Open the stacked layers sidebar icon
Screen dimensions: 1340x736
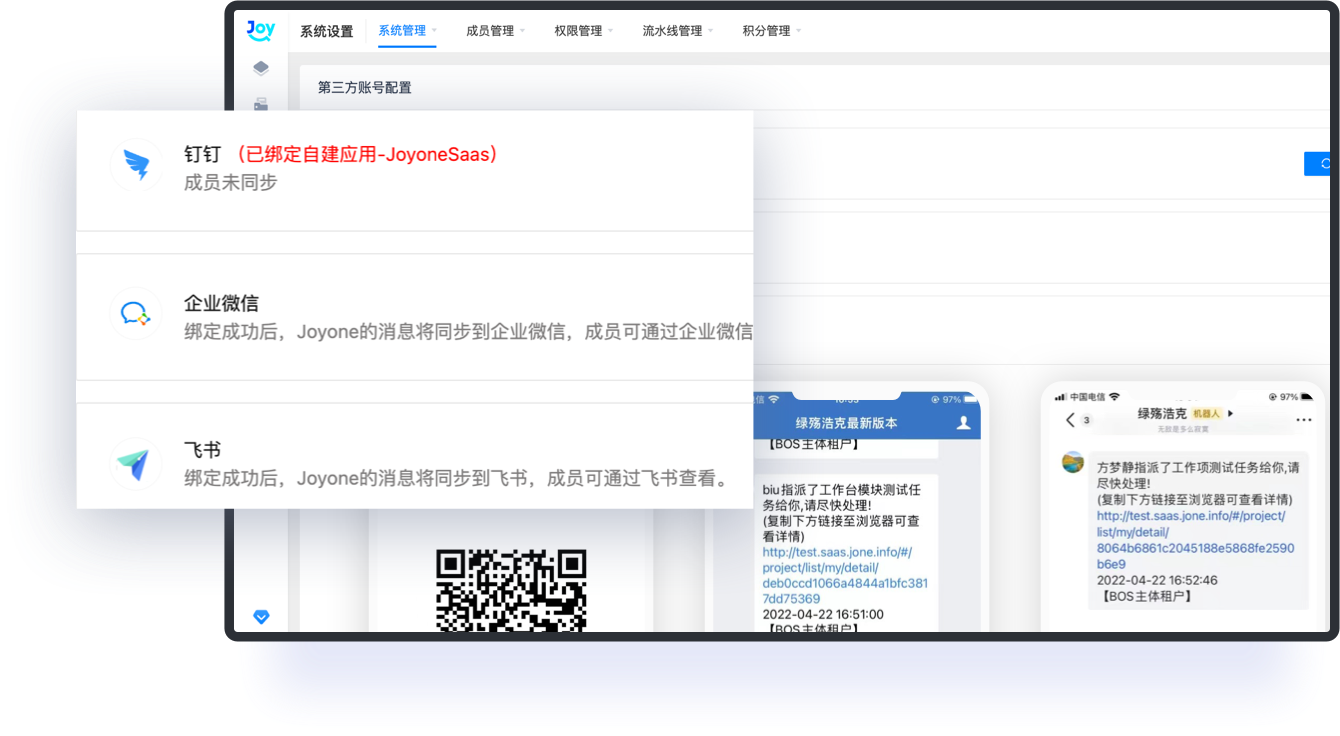[261, 68]
